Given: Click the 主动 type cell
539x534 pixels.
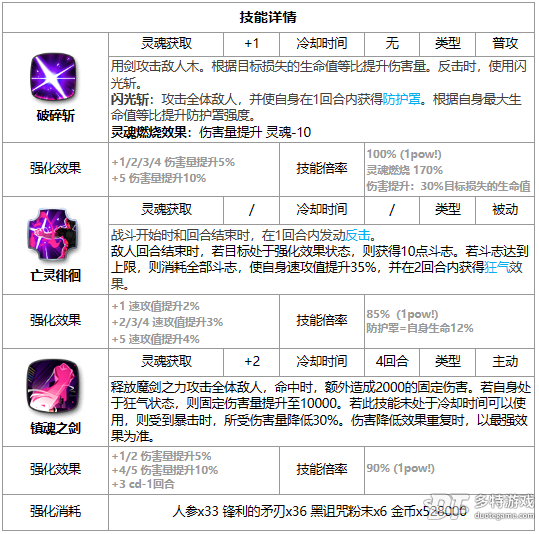Looking at the screenshot, I should click(505, 361).
